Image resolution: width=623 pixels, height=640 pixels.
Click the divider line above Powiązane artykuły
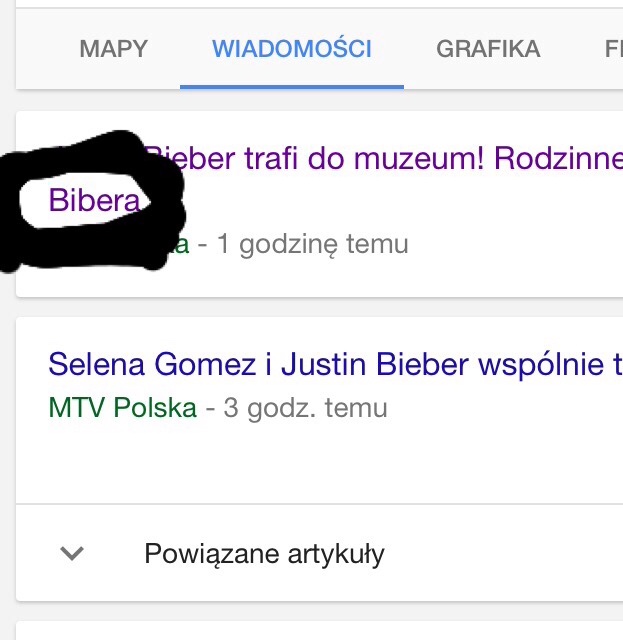tap(320, 503)
